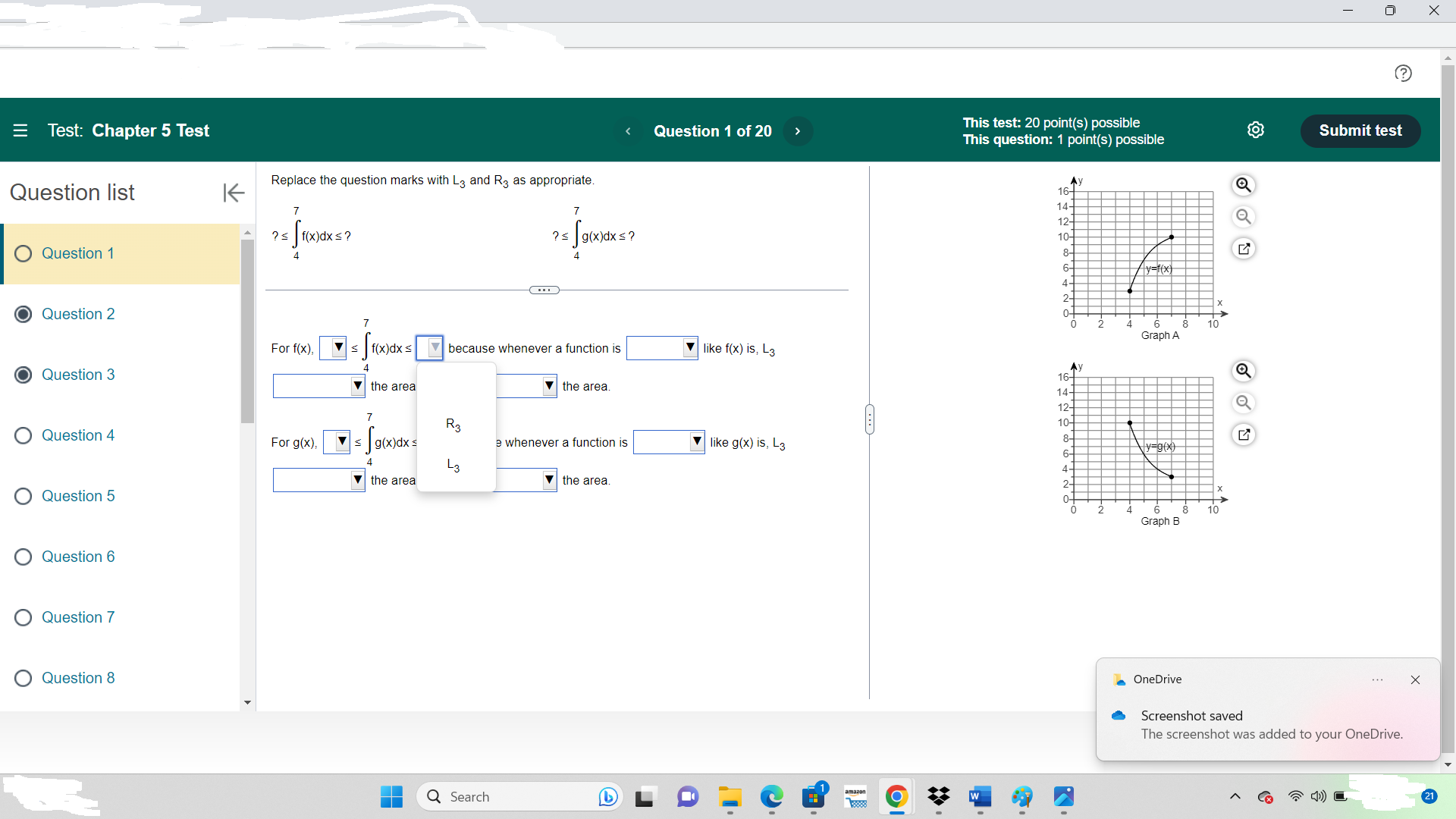Image resolution: width=1456 pixels, height=819 pixels.
Task: Open the hamburger menu next to Test
Action: click(20, 130)
